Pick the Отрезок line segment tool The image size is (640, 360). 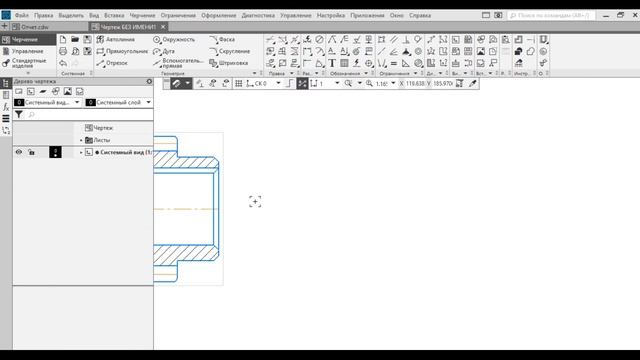pos(112,63)
